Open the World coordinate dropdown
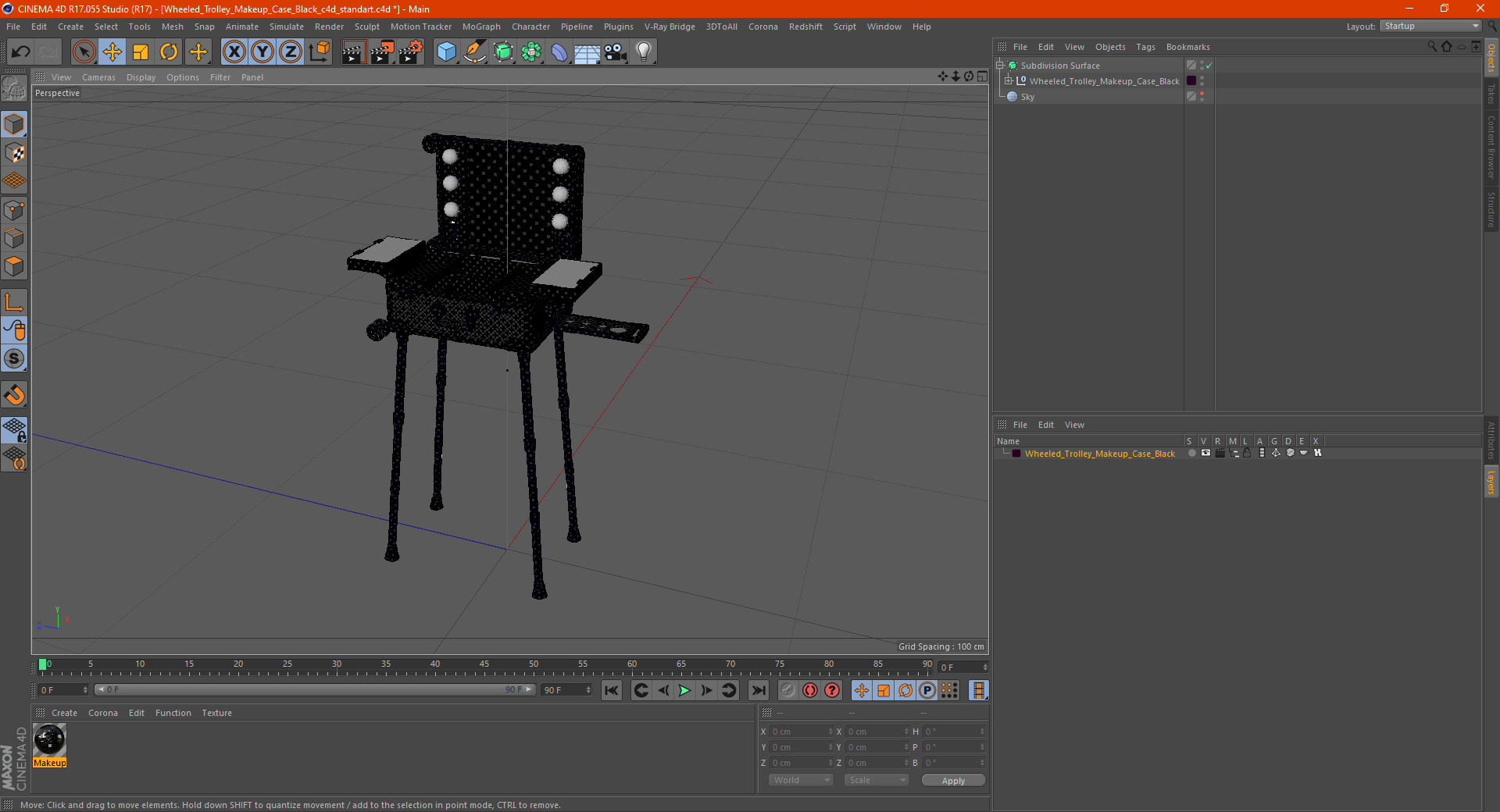The height and width of the screenshot is (812, 1500). coord(801,780)
